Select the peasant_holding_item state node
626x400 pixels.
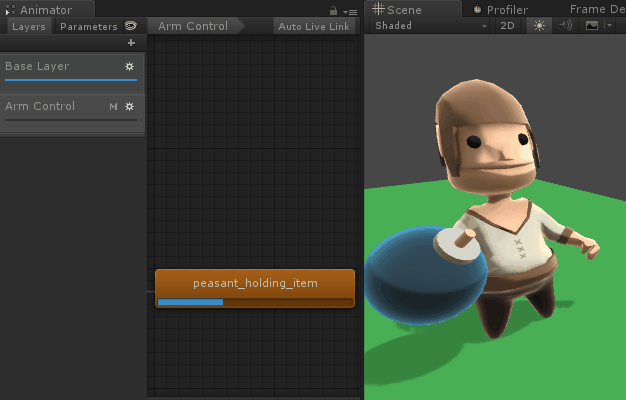click(x=255, y=283)
